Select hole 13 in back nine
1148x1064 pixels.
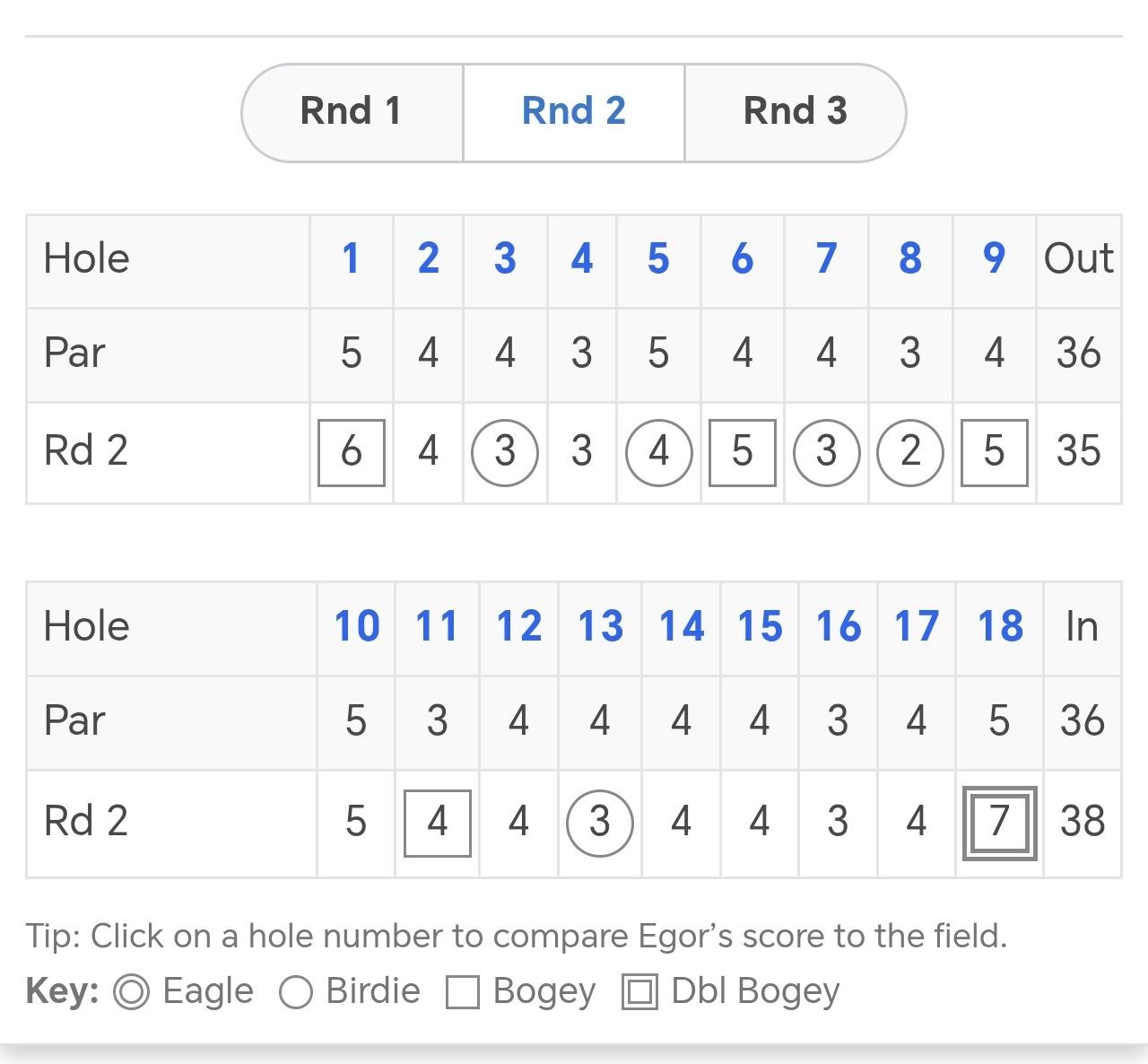point(600,626)
